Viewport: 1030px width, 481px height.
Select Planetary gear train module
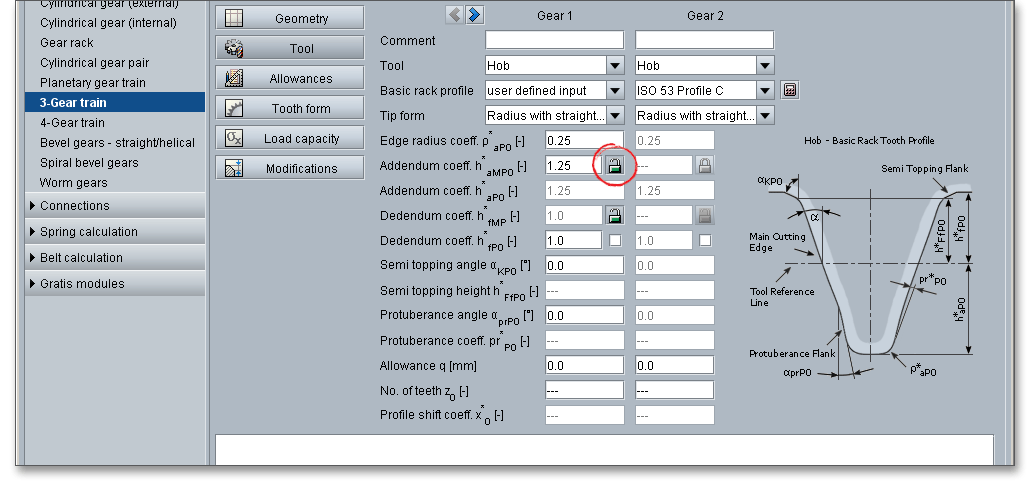point(92,83)
